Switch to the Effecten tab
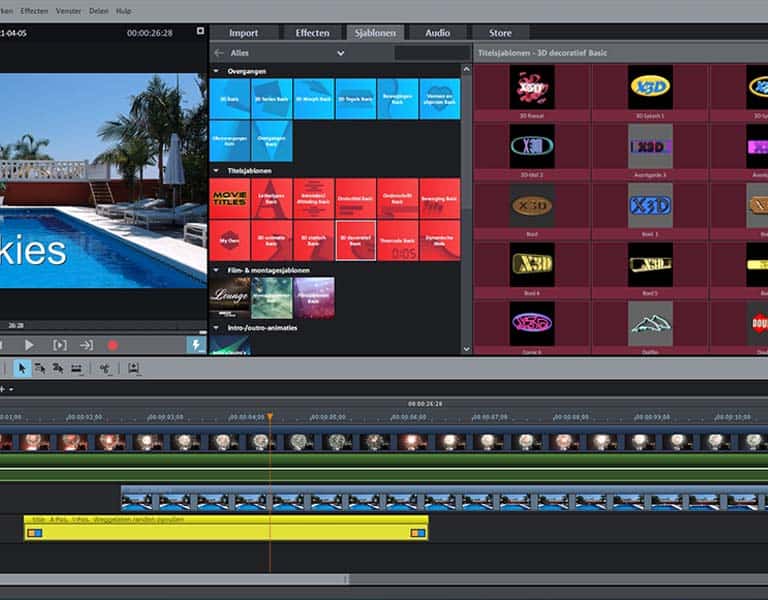The width and height of the screenshot is (768, 600). click(x=312, y=33)
